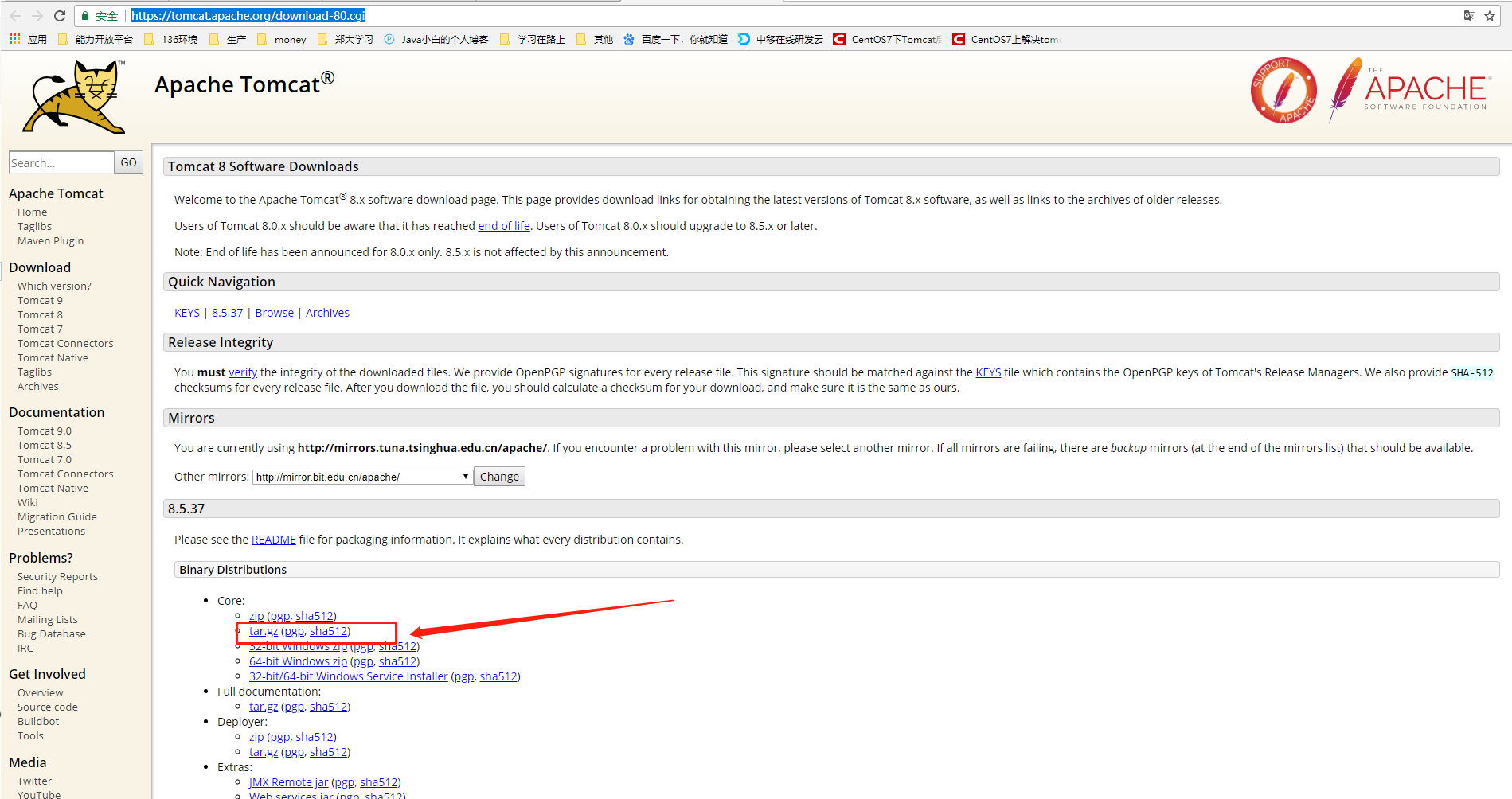Open Which version? sidebar link
The height and width of the screenshot is (799, 1512).
tap(54, 286)
